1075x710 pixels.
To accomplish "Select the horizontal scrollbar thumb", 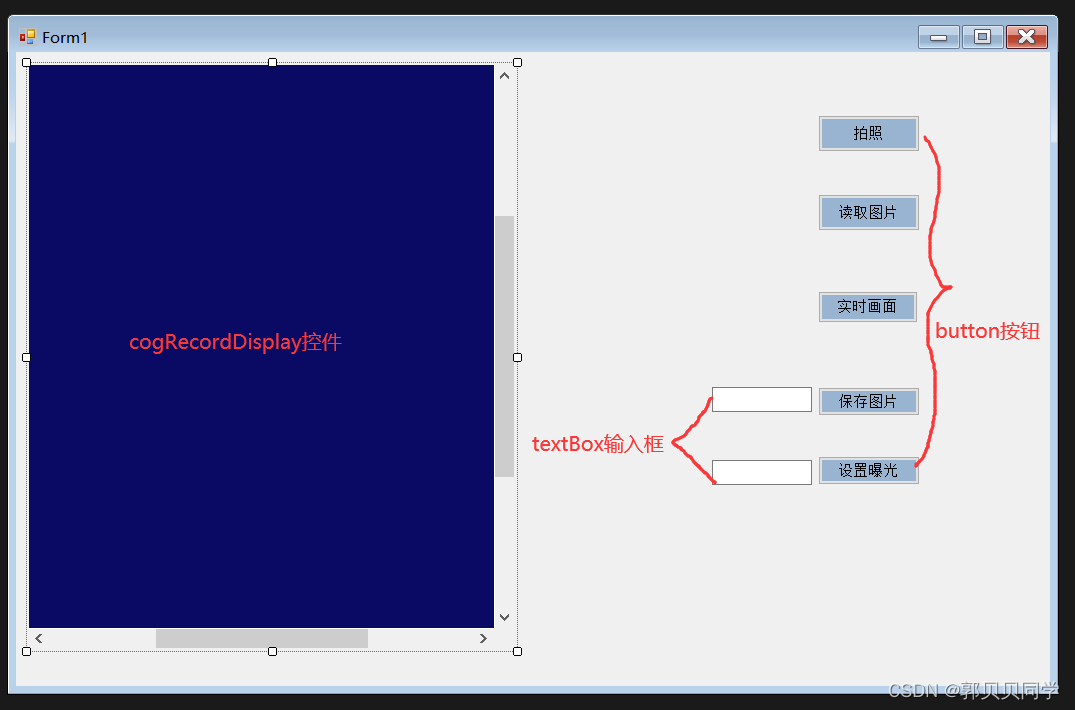I will click(x=261, y=638).
